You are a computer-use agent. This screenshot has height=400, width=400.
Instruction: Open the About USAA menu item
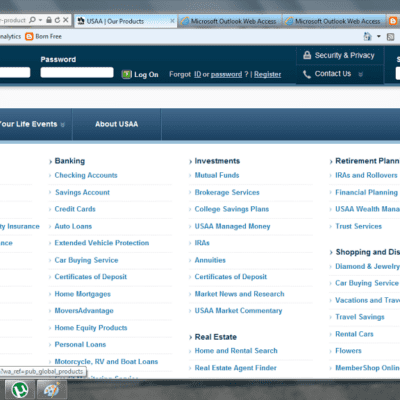(x=117, y=124)
